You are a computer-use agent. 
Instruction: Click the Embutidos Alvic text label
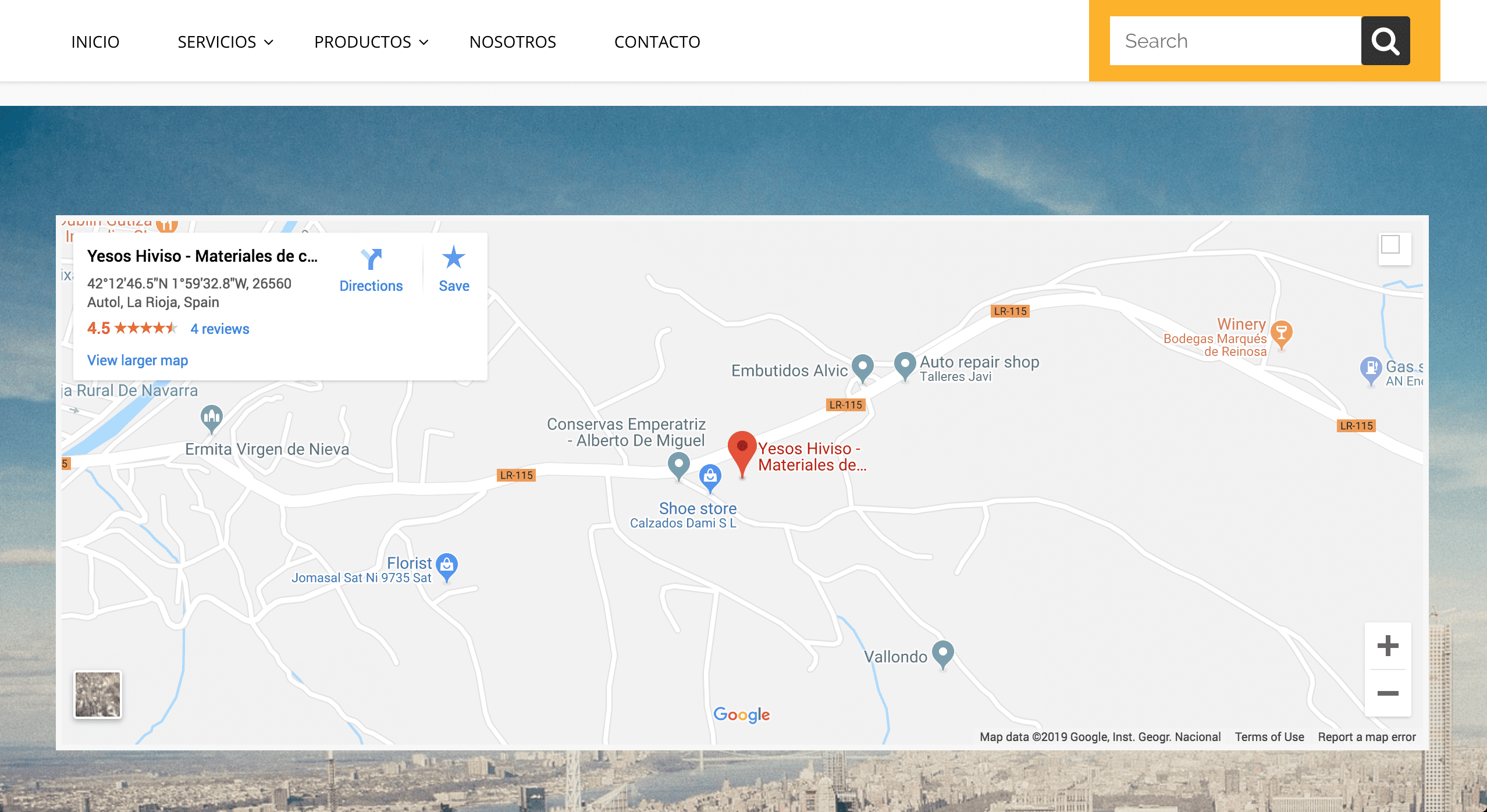click(789, 371)
